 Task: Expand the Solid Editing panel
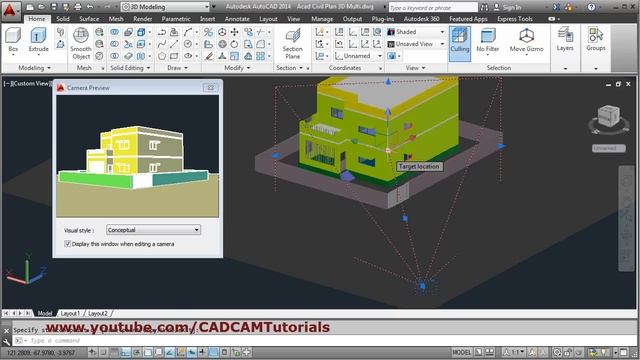(130, 68)
